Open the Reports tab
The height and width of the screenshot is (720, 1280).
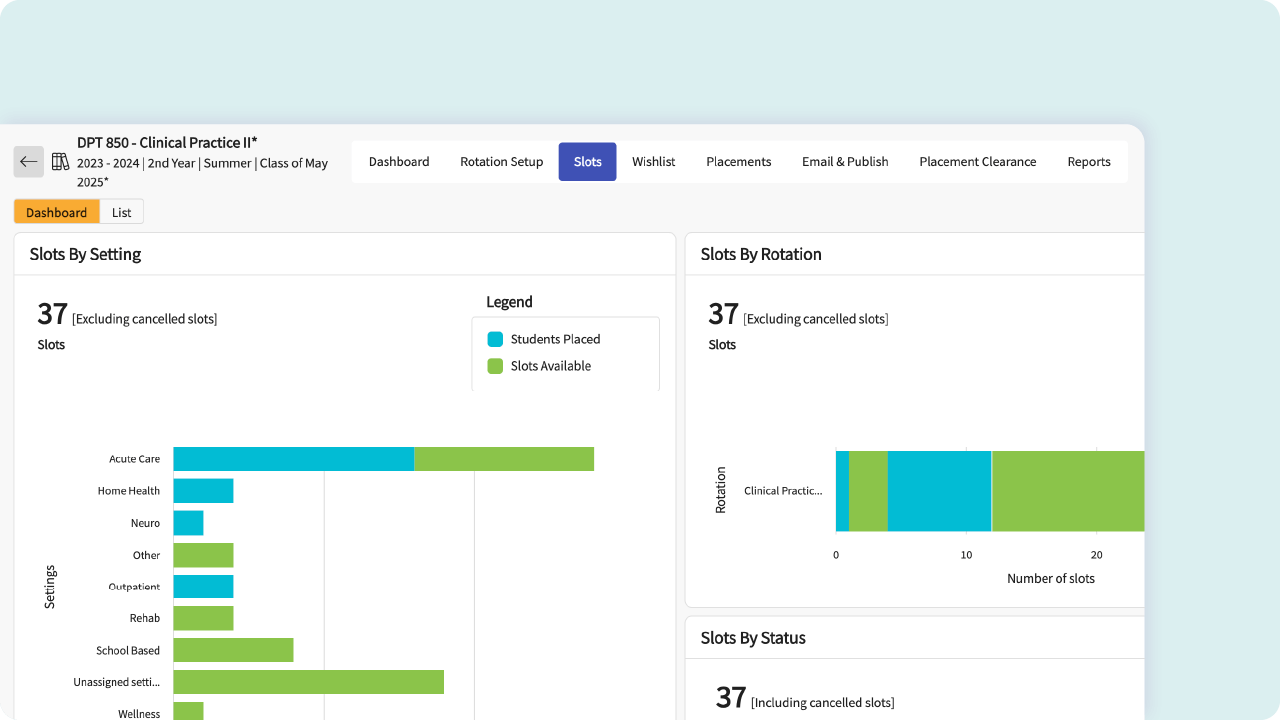[x=1089, y=162]
